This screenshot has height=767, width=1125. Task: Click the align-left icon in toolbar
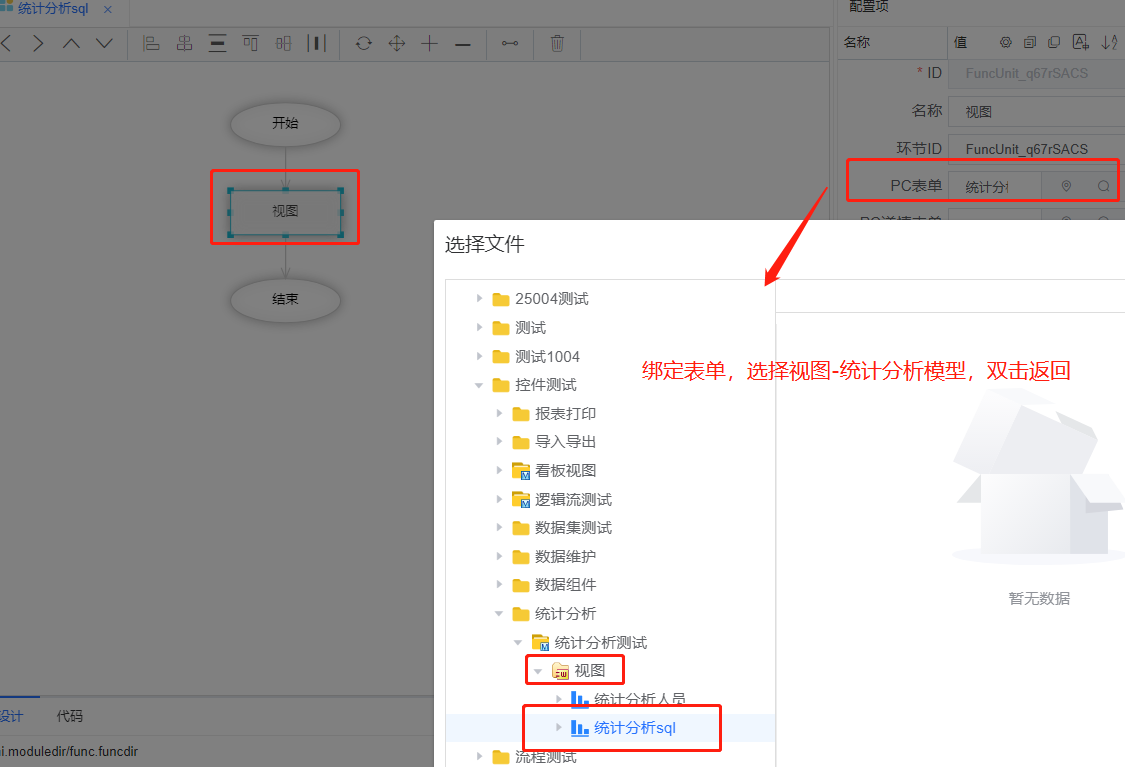(x=151, y=43)
